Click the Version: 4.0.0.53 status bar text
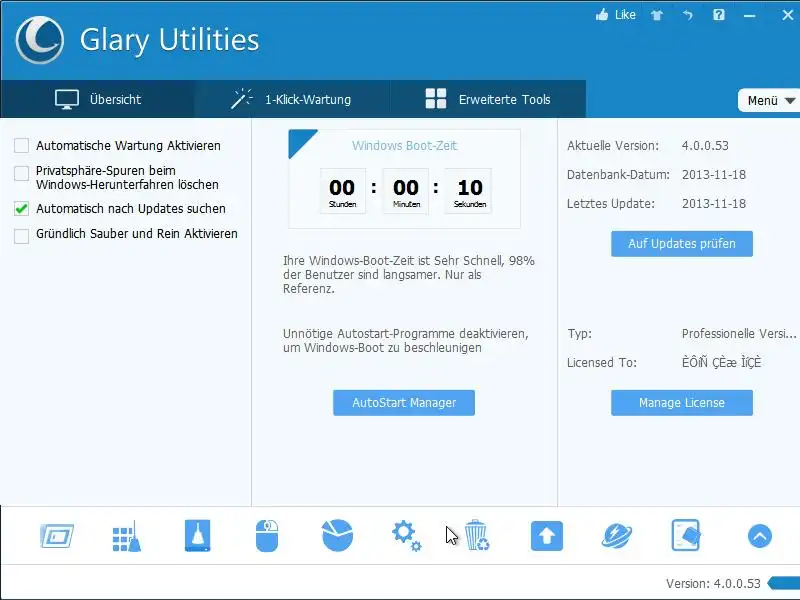 713,583
